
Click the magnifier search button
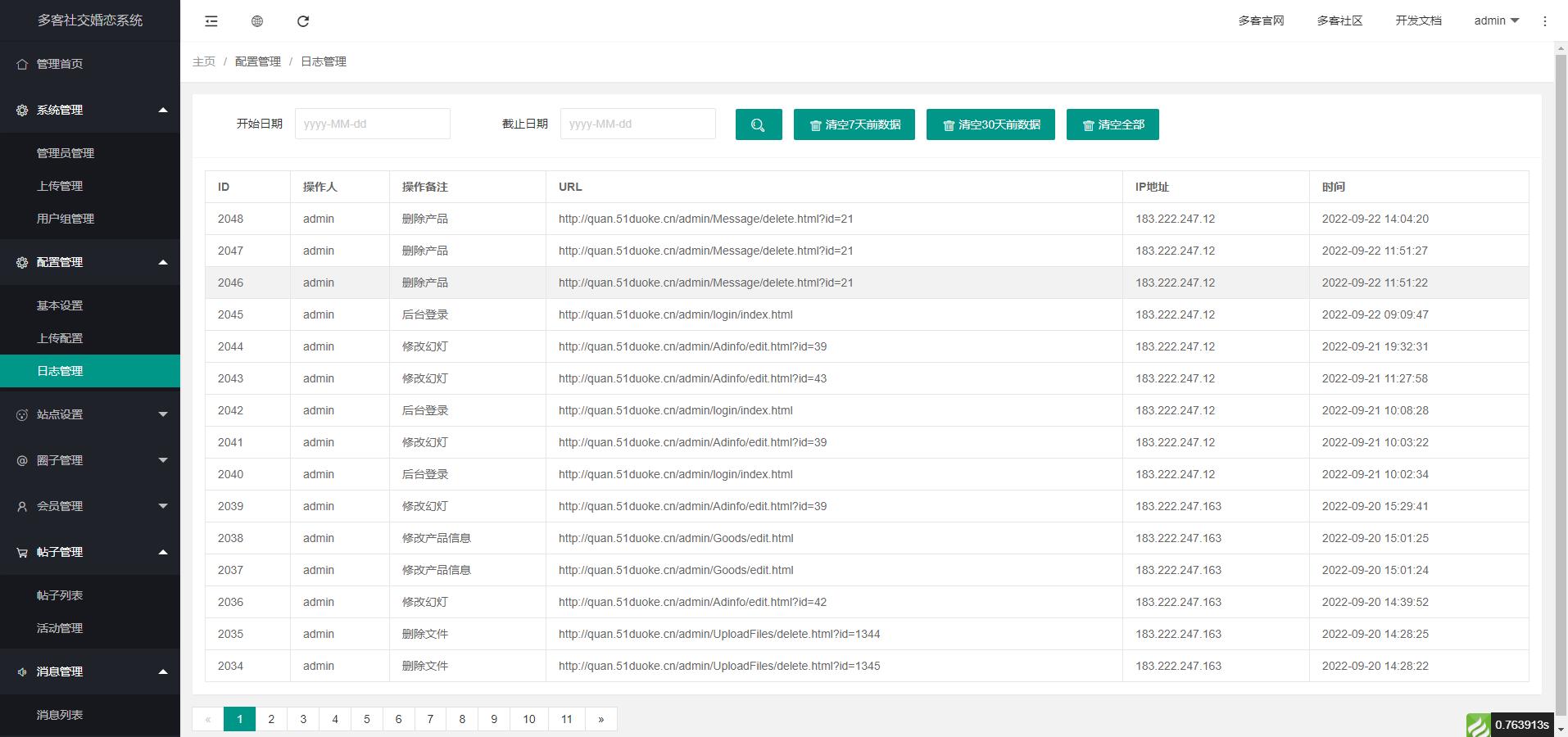pos(759,124)
